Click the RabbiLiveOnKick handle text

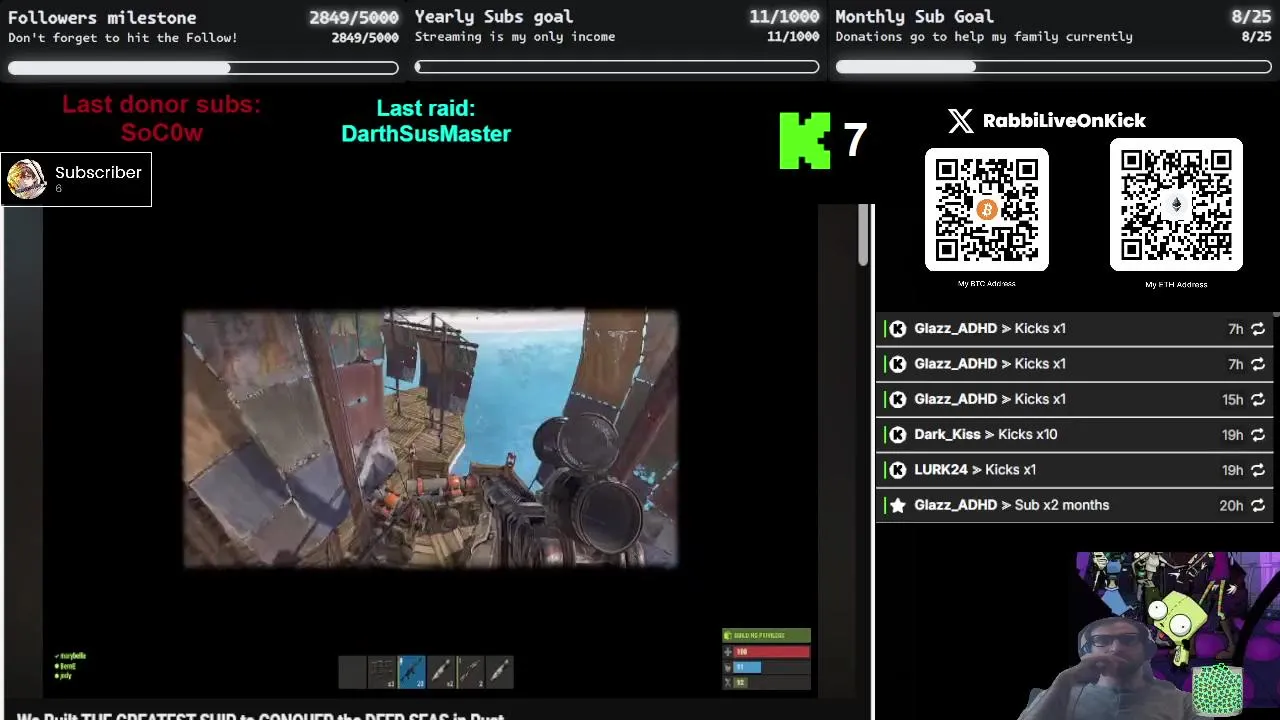pos(1064,121)
